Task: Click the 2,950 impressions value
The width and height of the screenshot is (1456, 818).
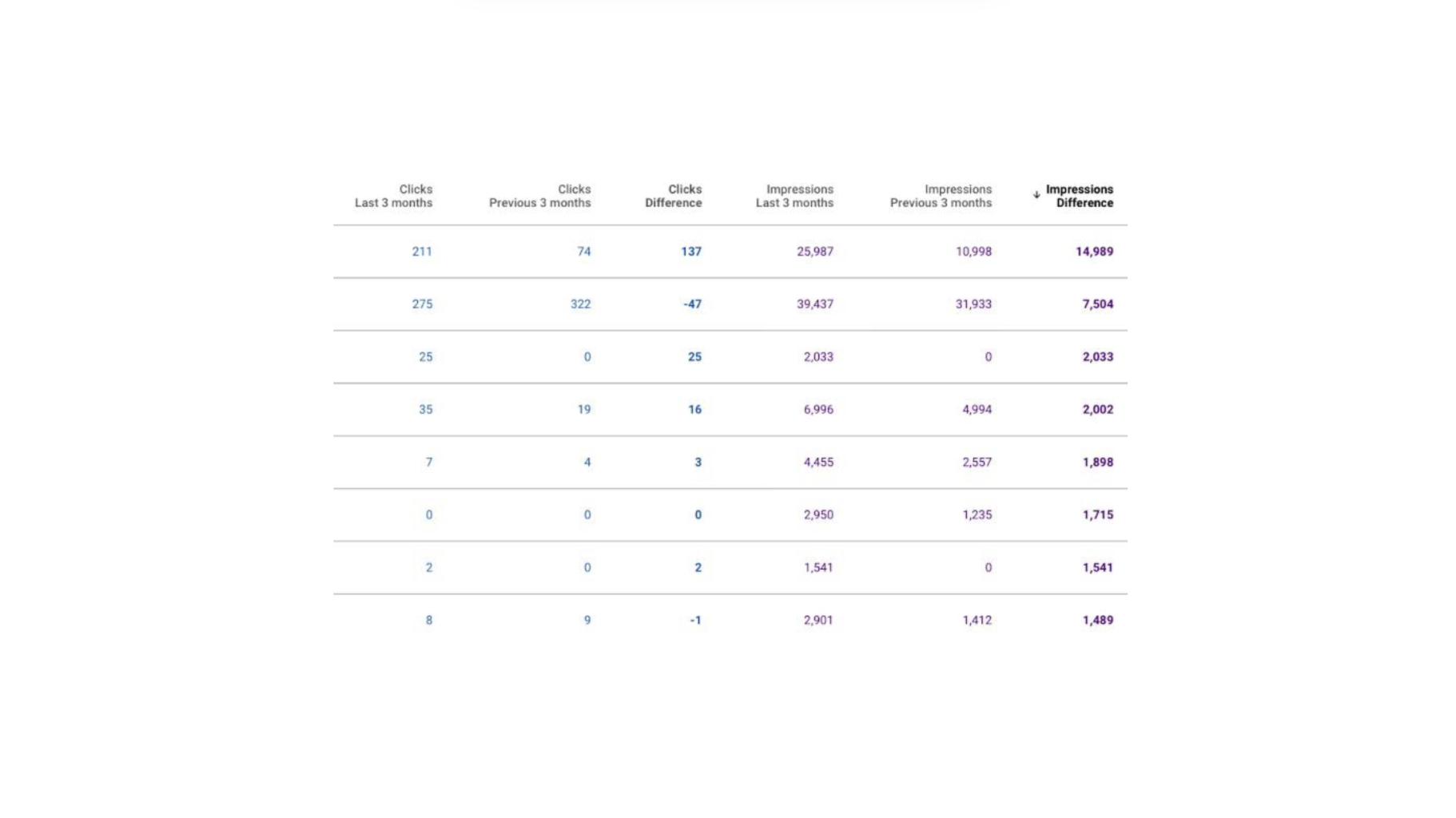Action: pos(818,515)
